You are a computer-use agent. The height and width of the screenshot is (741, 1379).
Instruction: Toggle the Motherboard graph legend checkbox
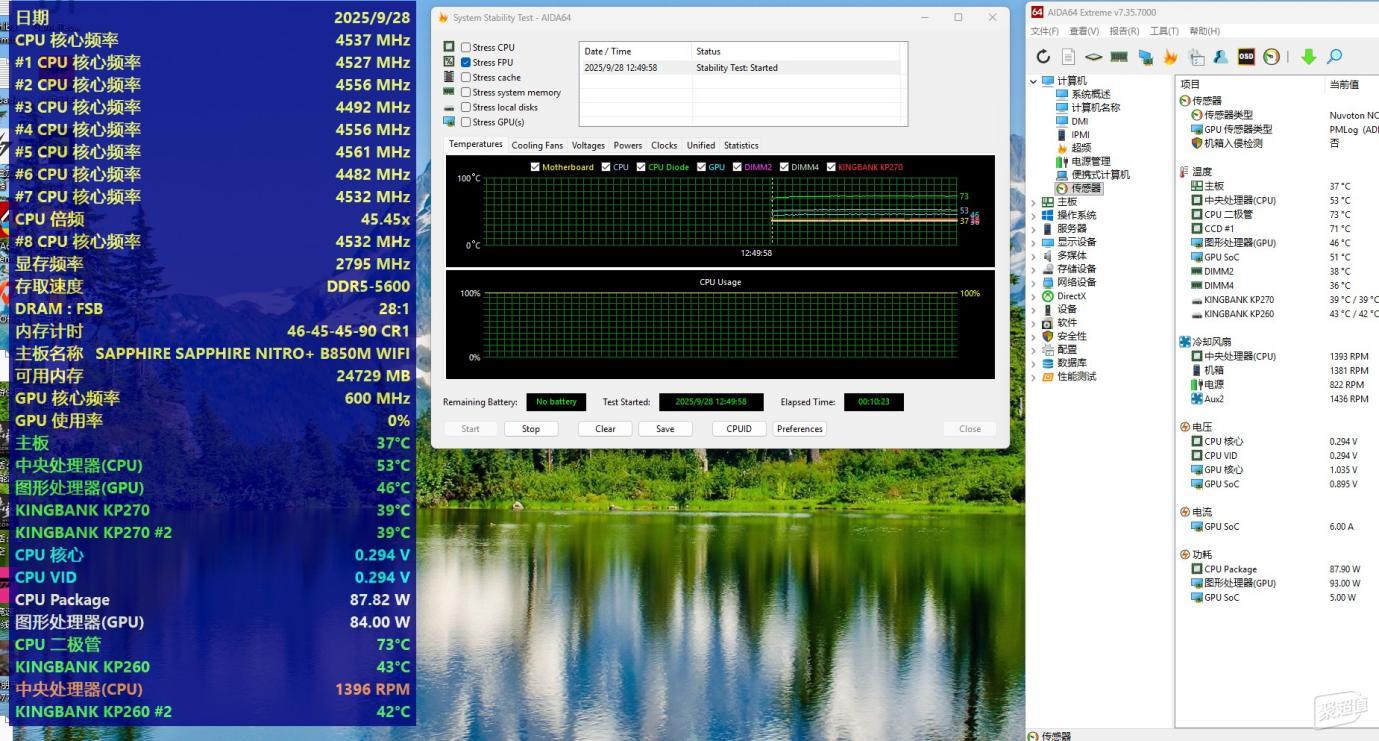click(535, 167)
